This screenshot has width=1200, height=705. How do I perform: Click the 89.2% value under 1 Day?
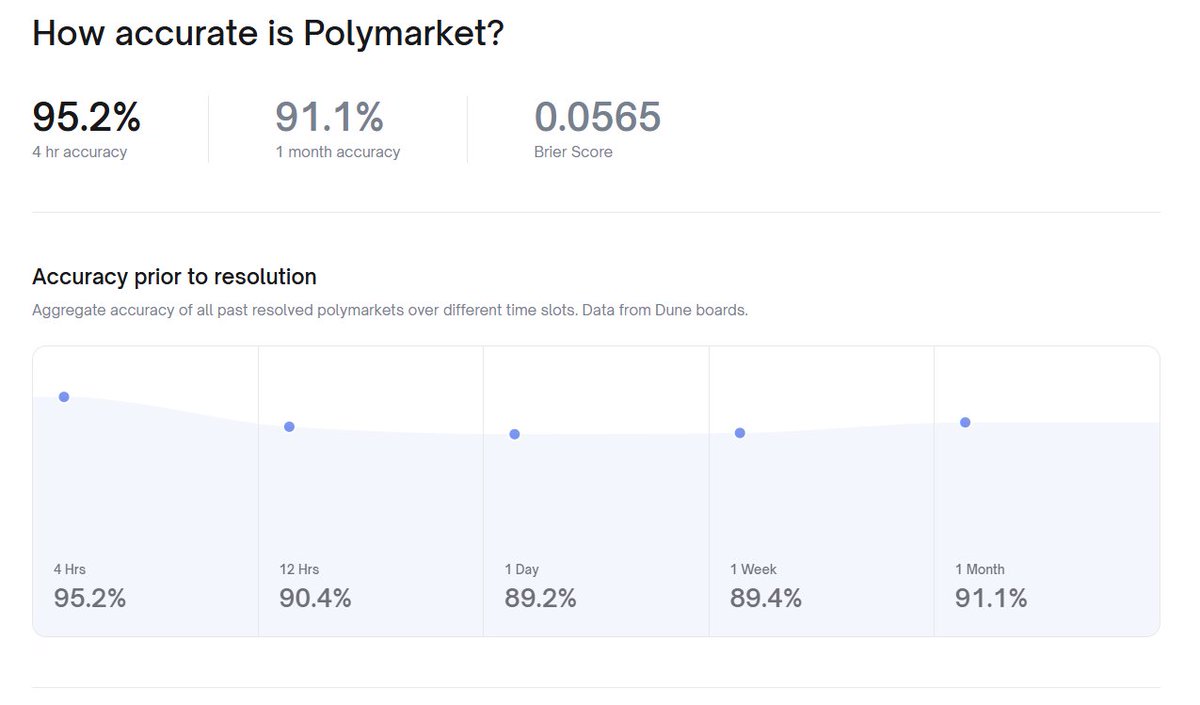click(541, 599)
